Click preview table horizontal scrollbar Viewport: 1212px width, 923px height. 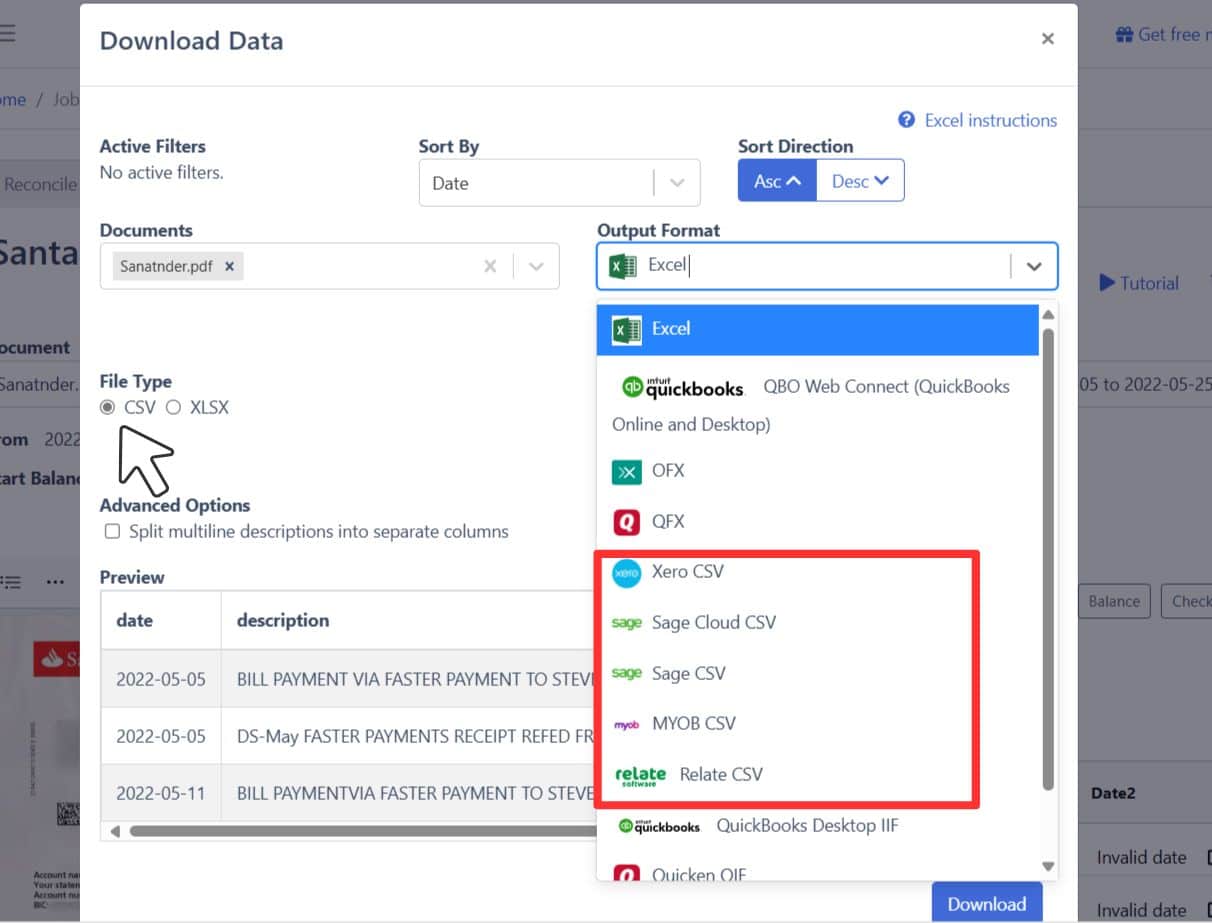pyautogui.click(x=362, y=831)
